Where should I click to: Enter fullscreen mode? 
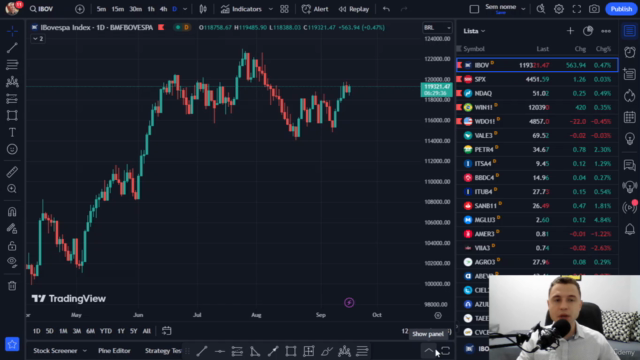coord(577,9)
